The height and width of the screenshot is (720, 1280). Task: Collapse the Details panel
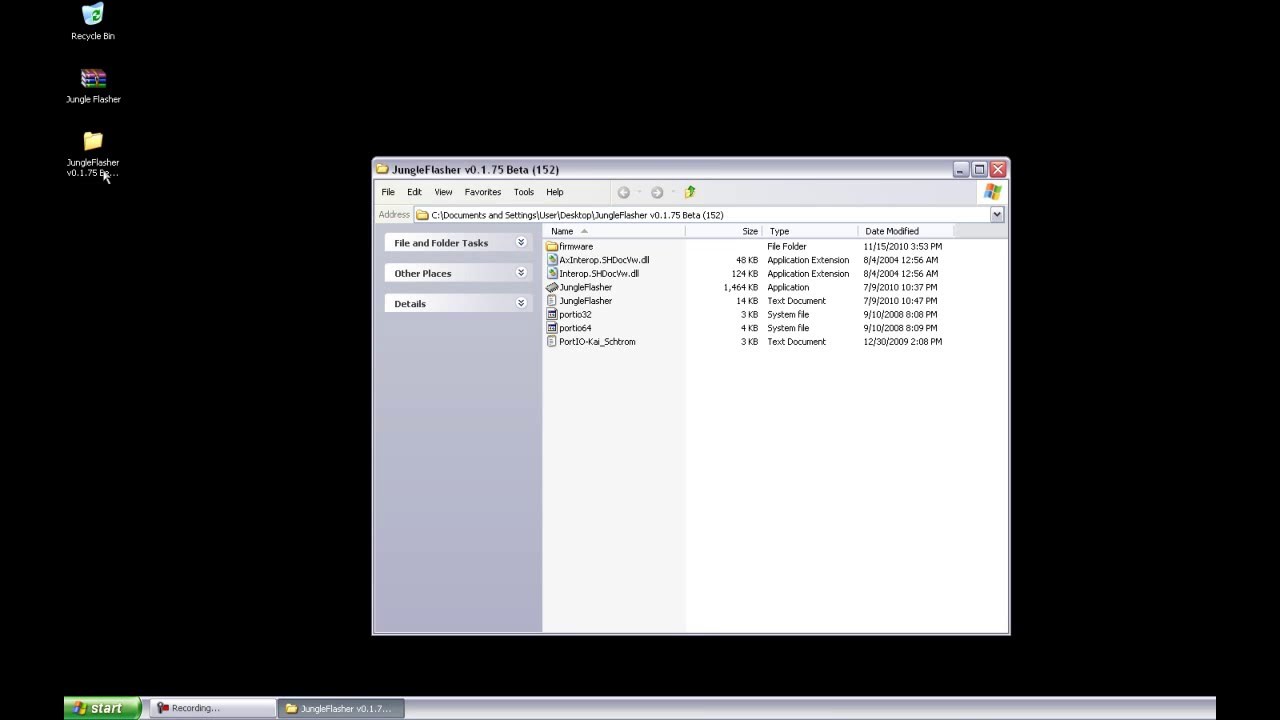pos(521,303)
